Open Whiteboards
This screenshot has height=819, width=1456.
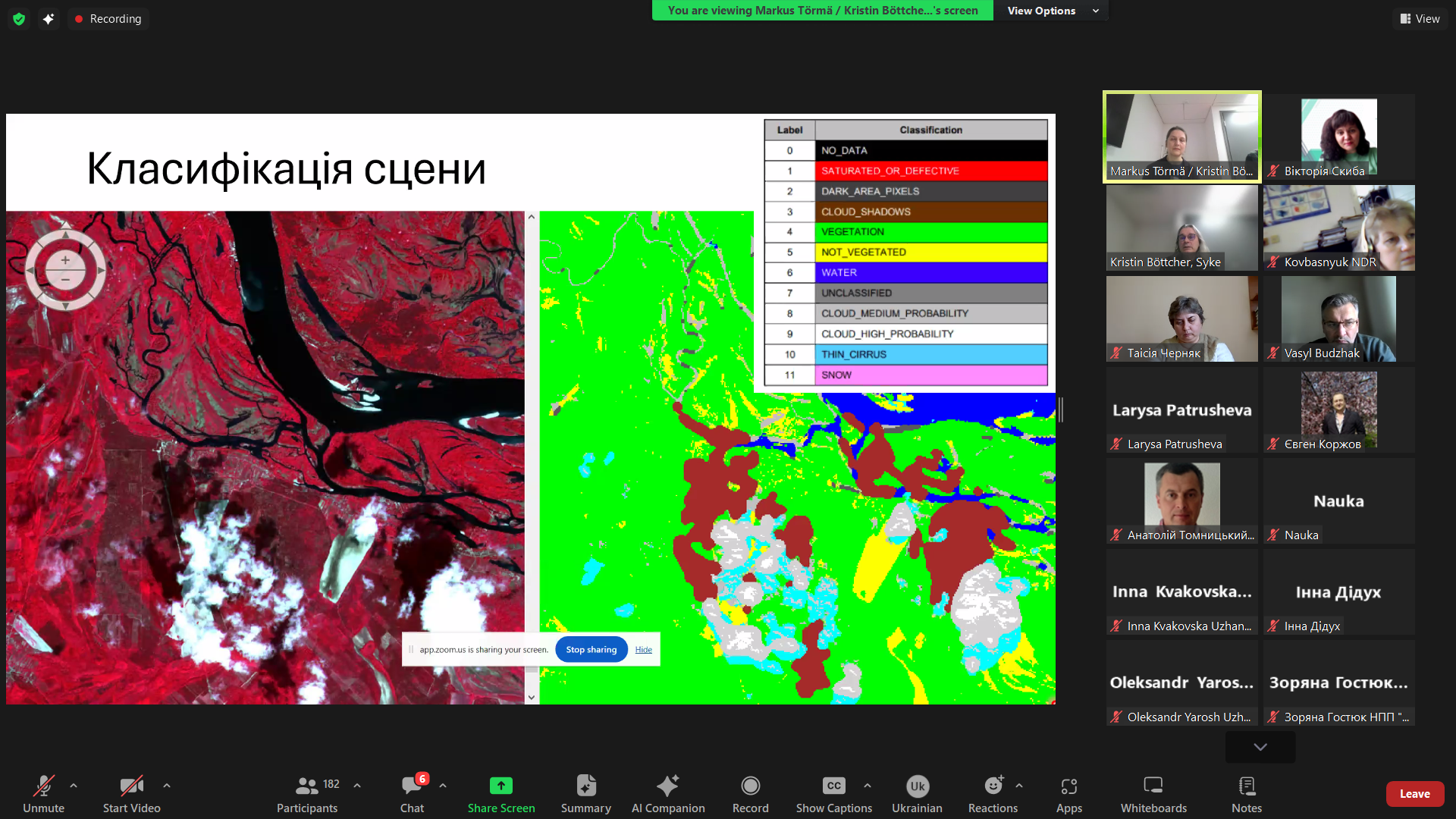click(1153, 794)
